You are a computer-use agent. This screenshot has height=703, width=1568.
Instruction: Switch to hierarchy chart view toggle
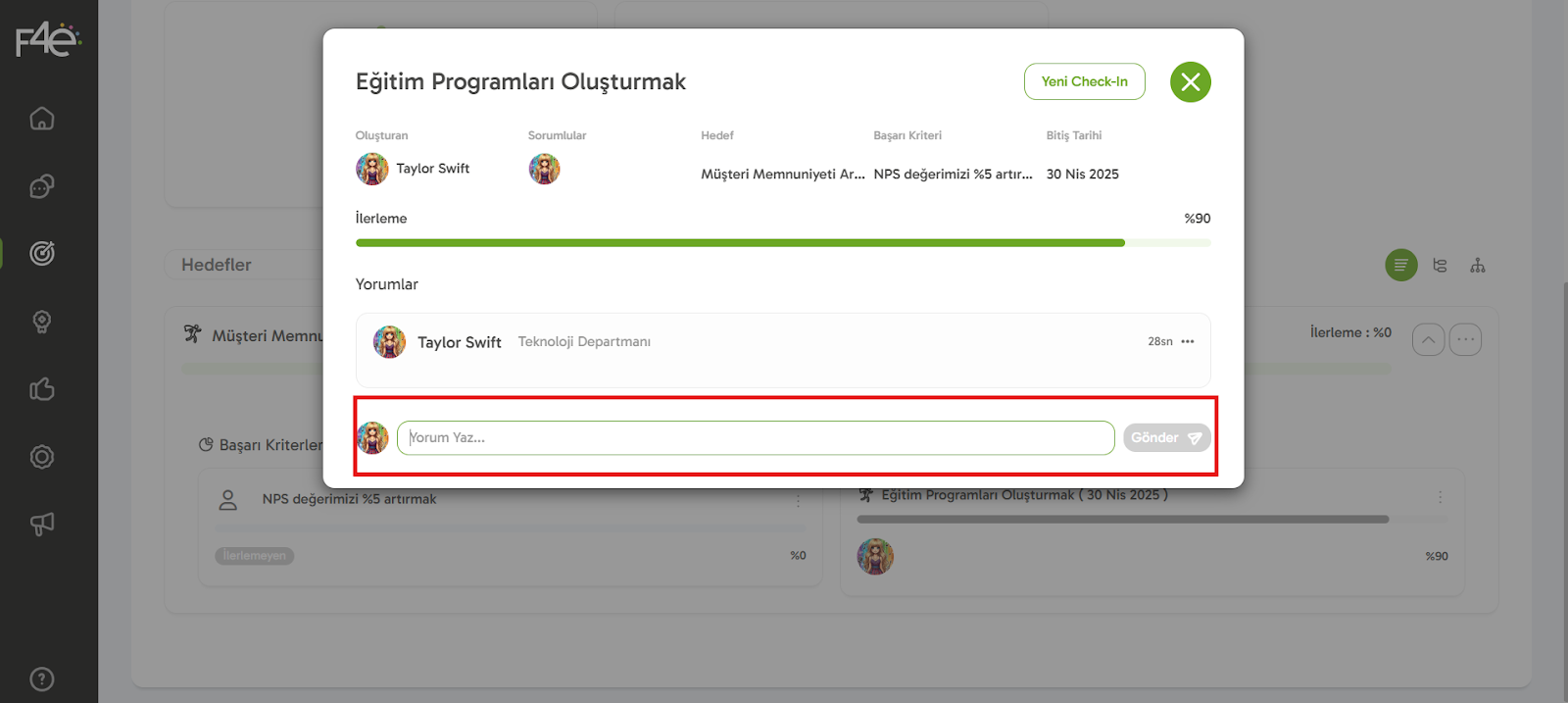tap(1478, 265)
